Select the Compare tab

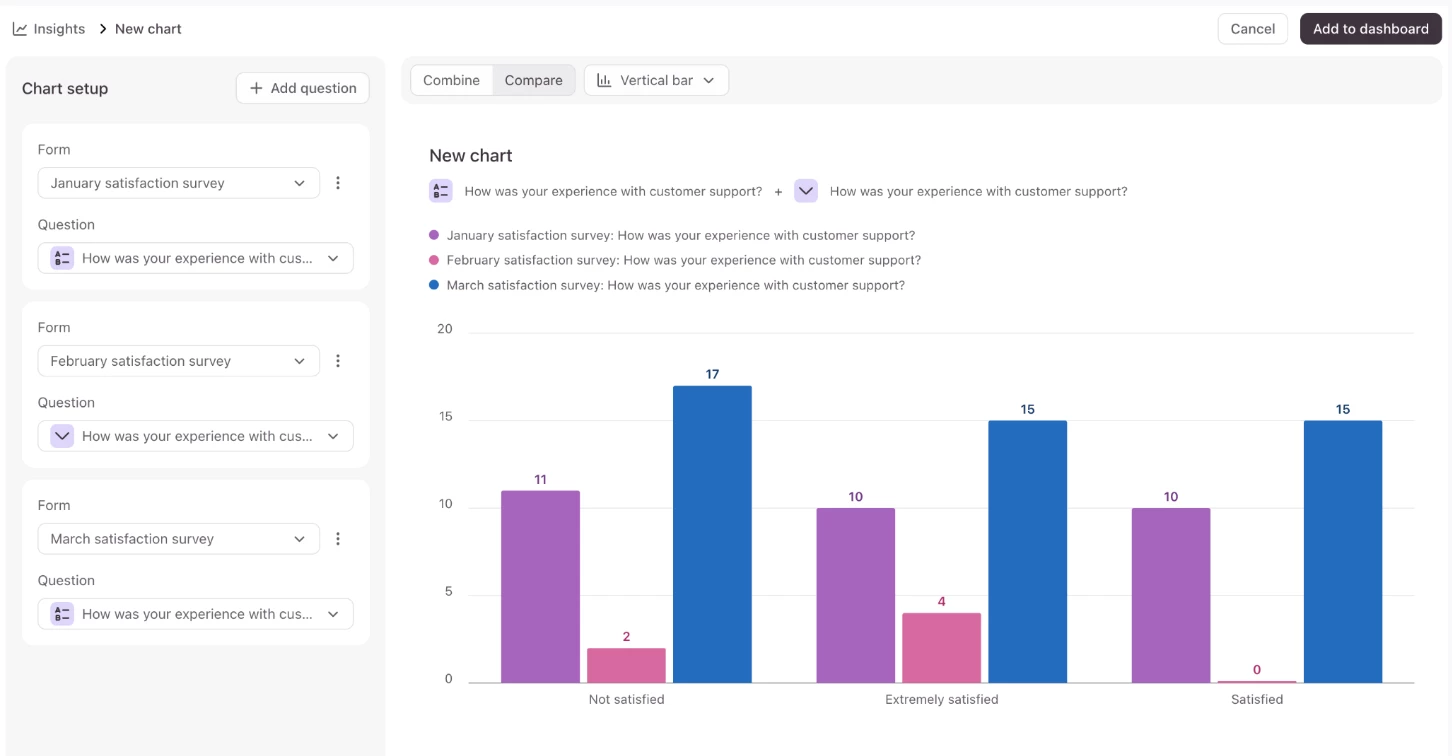point(534,80)
